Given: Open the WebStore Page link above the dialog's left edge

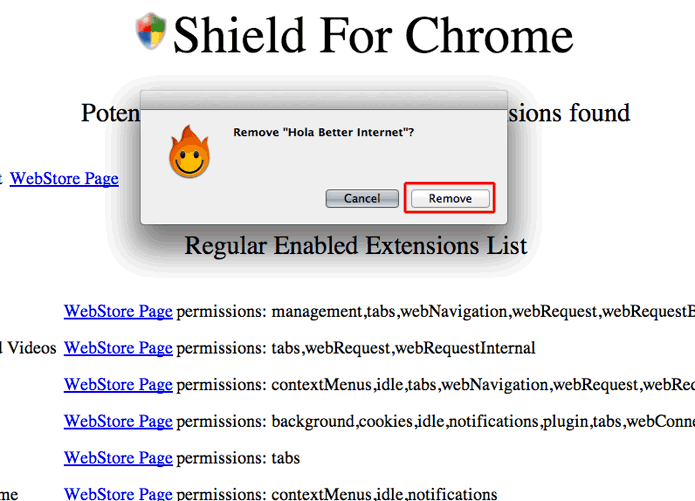Looking at the screenshot, I should [x=64, y=179].
